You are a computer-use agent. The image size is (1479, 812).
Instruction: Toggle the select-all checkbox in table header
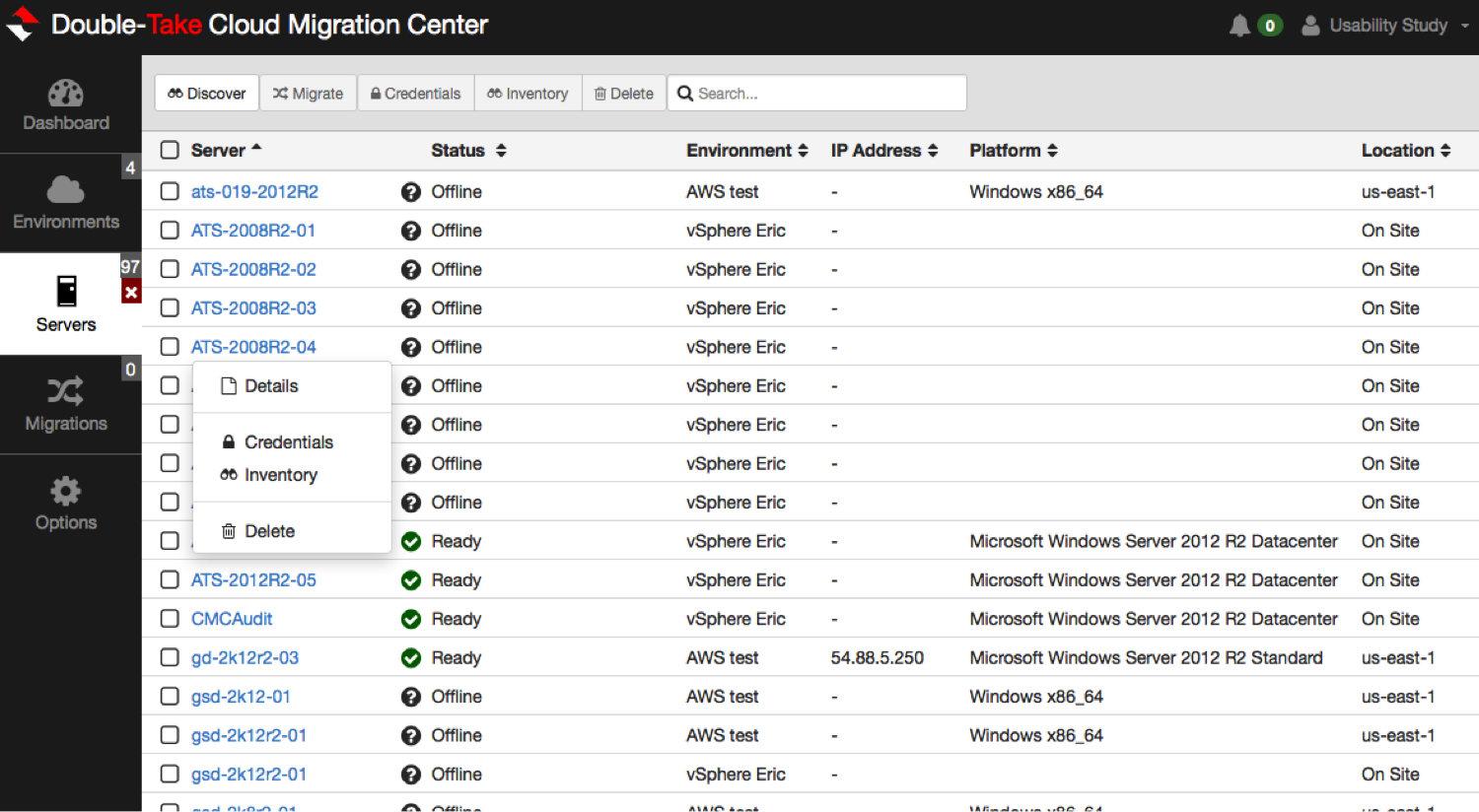pos(170,150)
